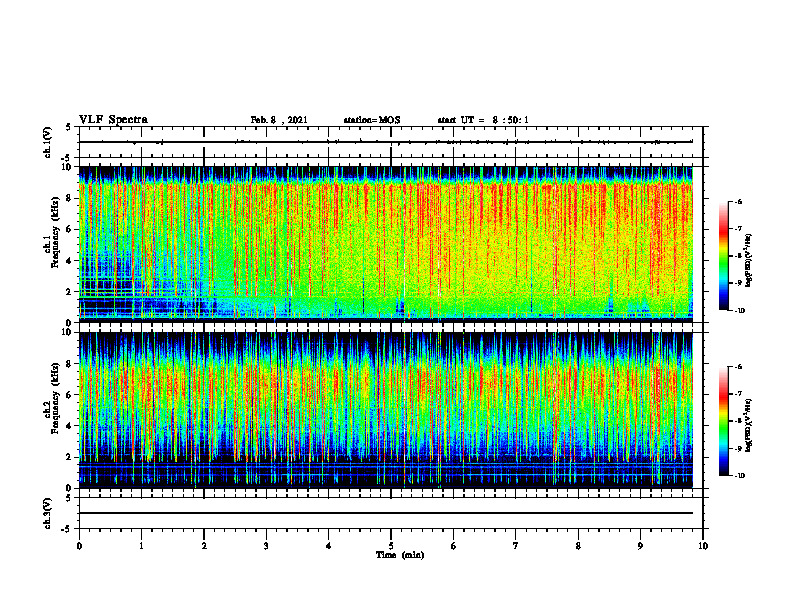The height and width of the screenshot is (612, 792).
Task: Click the "-10" label on ch.2 color scale
Action: click(739, 476)
